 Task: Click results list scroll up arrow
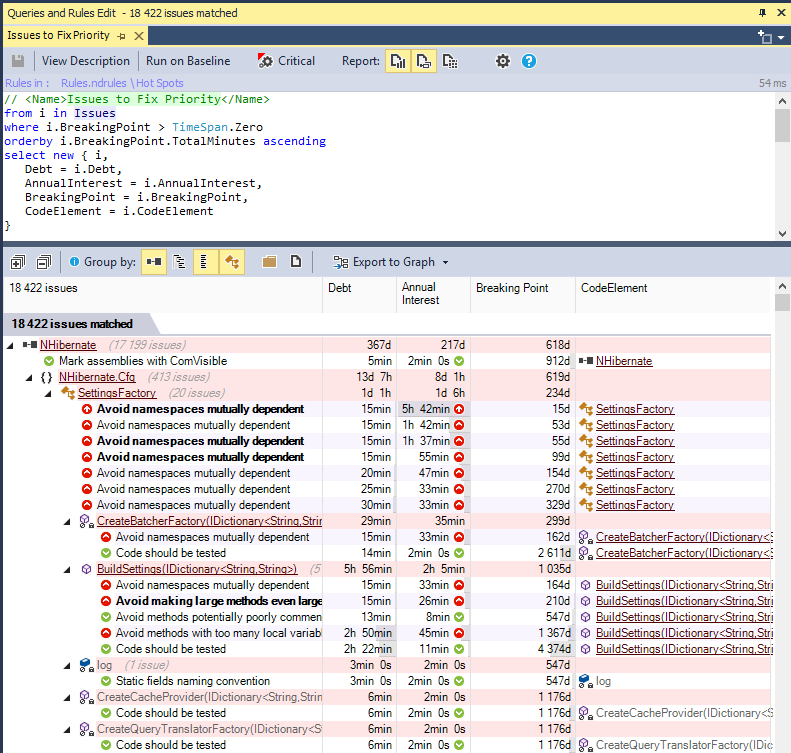782,286
